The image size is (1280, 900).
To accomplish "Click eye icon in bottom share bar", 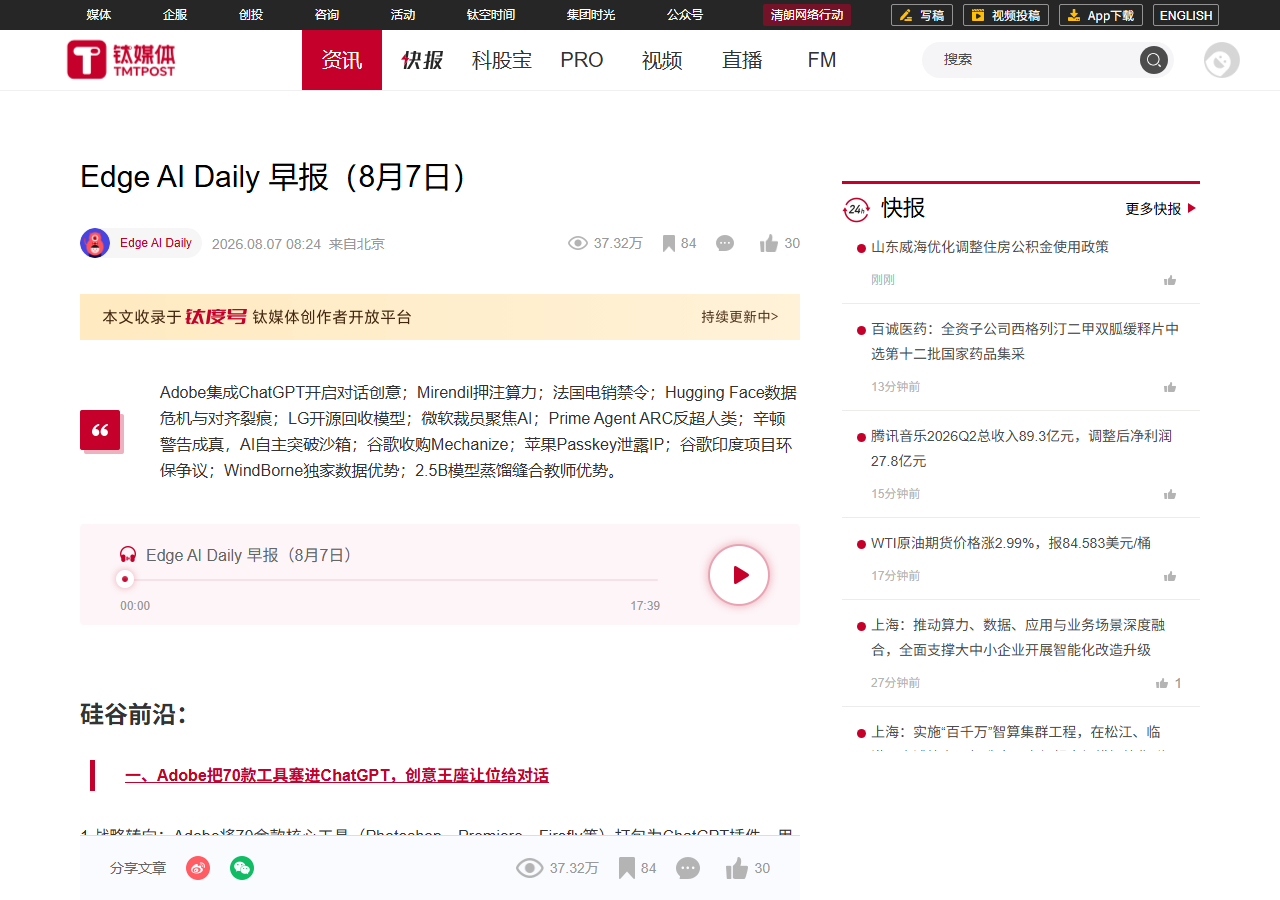I will (530, 868).
